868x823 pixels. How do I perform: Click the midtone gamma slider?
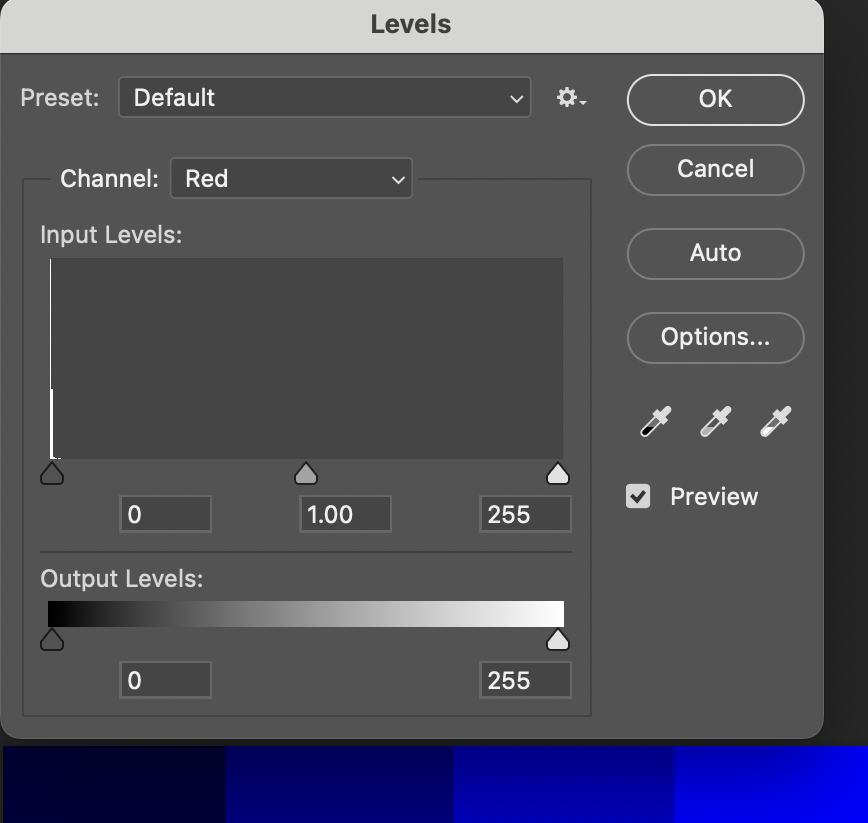coord(305,472)
